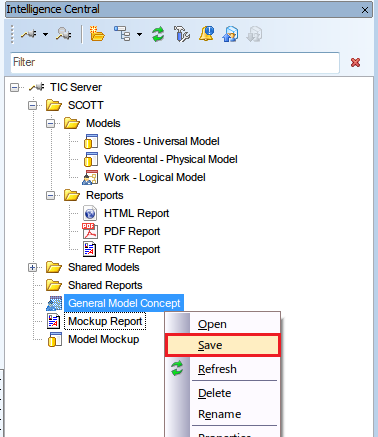Click into the Filter text field
The height and width of the screenshot is (437, 378).
click(x=175, y=62)
